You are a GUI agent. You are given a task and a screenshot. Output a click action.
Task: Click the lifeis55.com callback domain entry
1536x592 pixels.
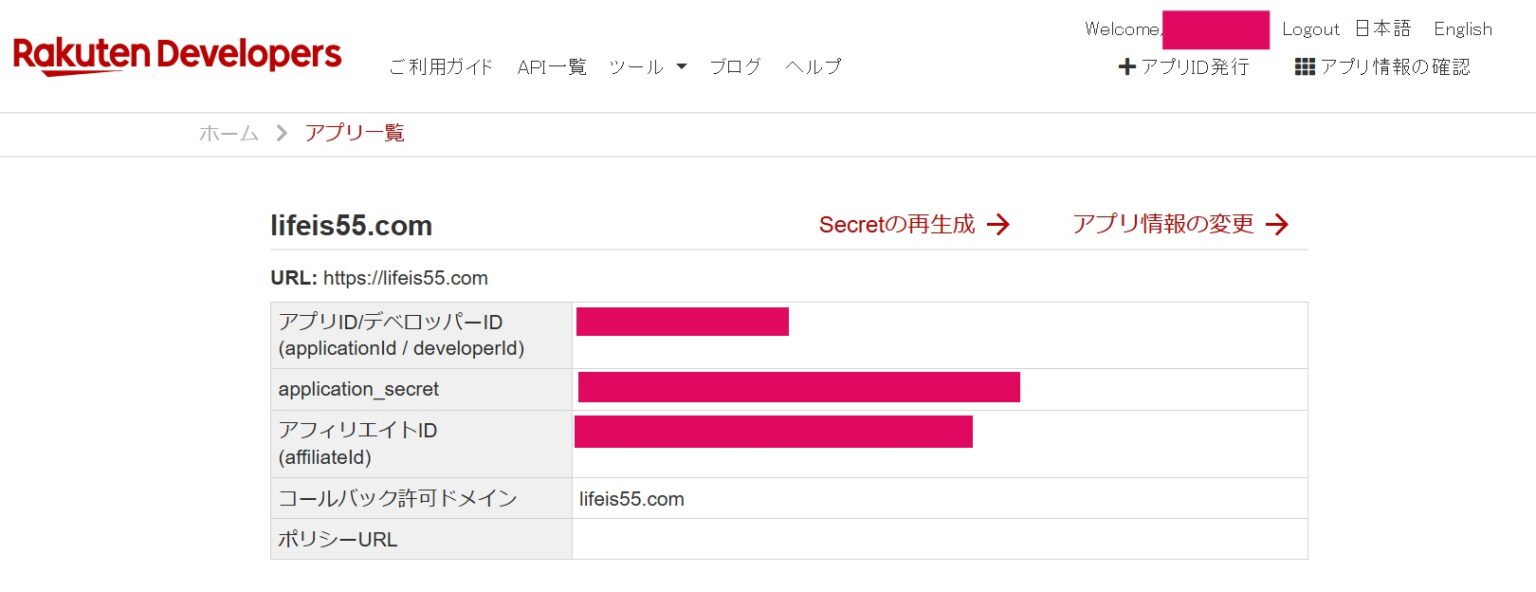[631, 498]
